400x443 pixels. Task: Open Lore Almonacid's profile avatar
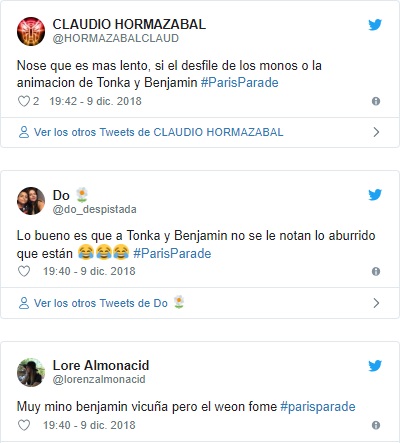31,372
